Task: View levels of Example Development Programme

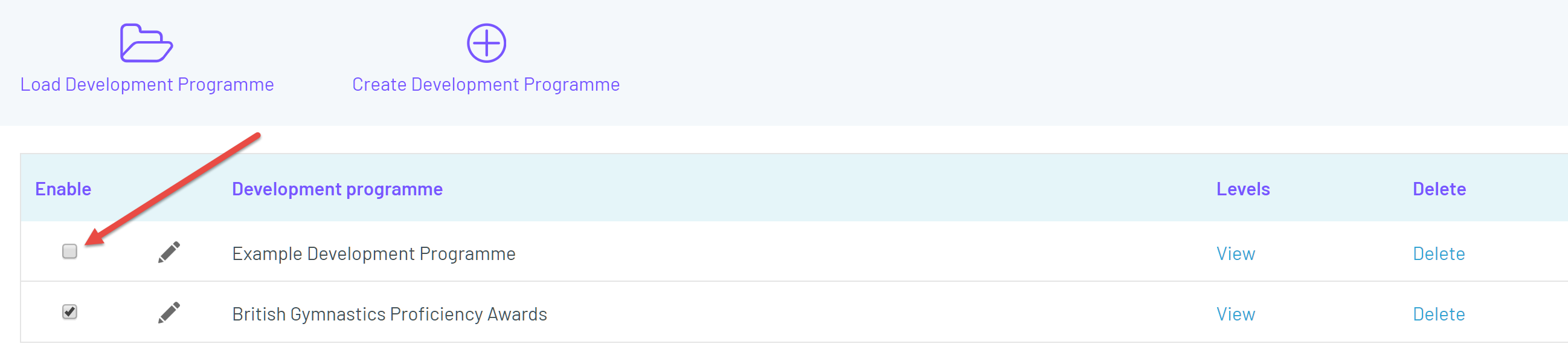Action: click(1235, 253)
